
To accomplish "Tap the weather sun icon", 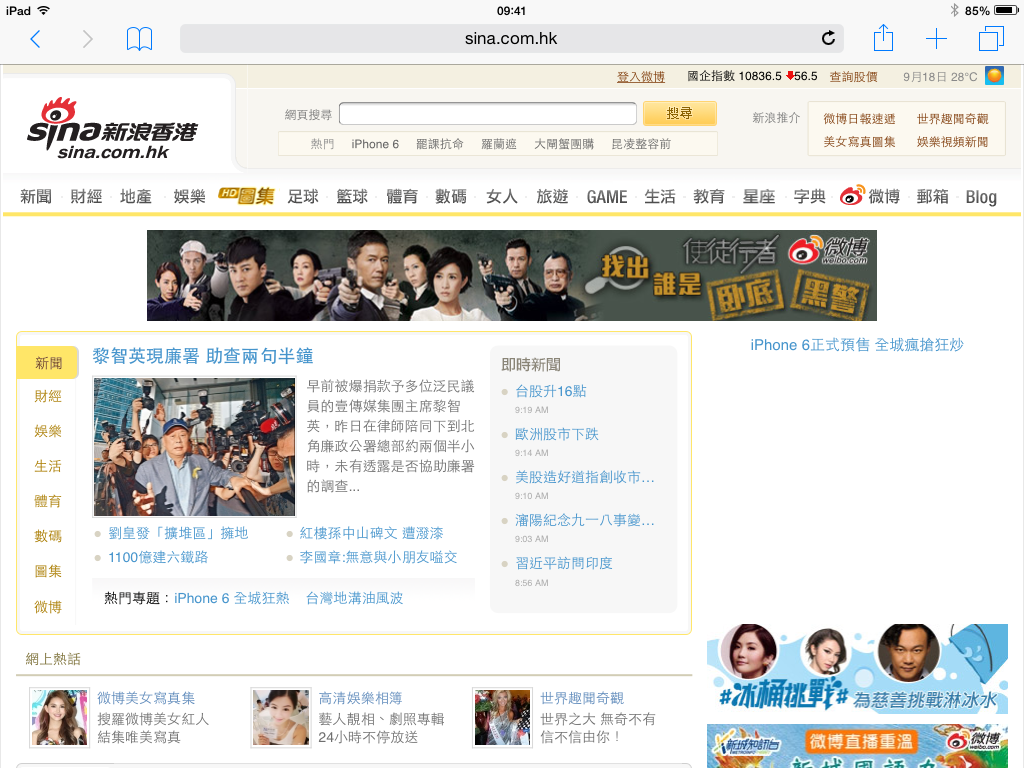I will click(x=994, y=76).
